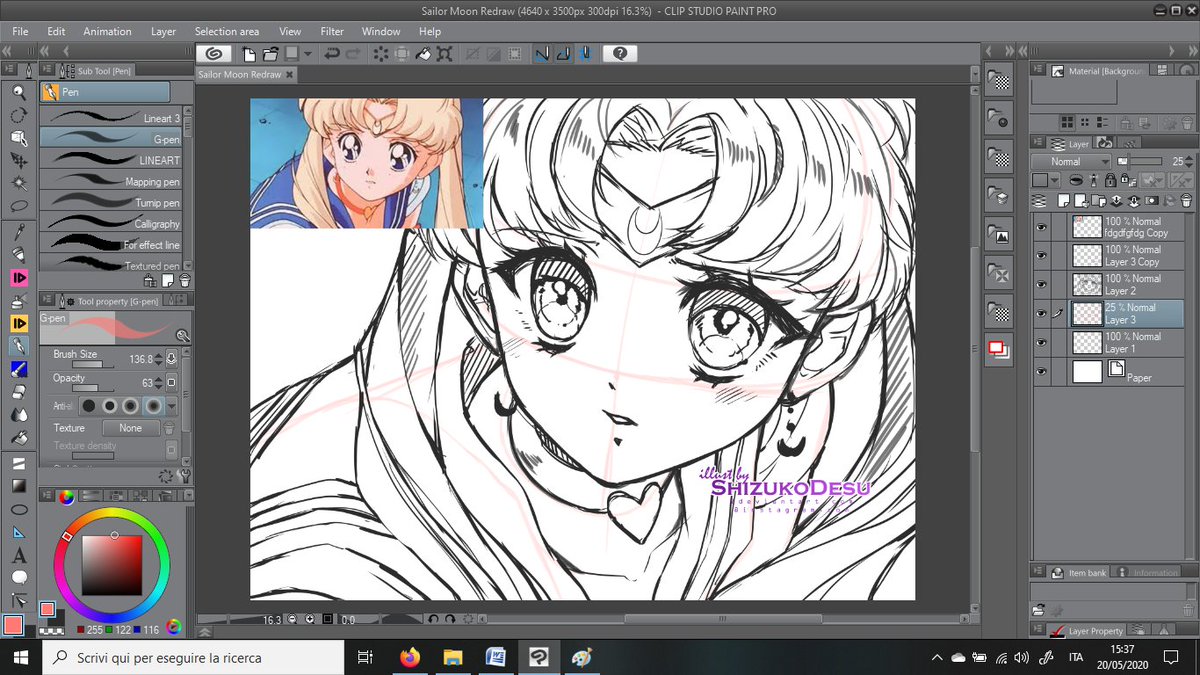Open the layer color palette dropdown arrow

pos(1056,181)
